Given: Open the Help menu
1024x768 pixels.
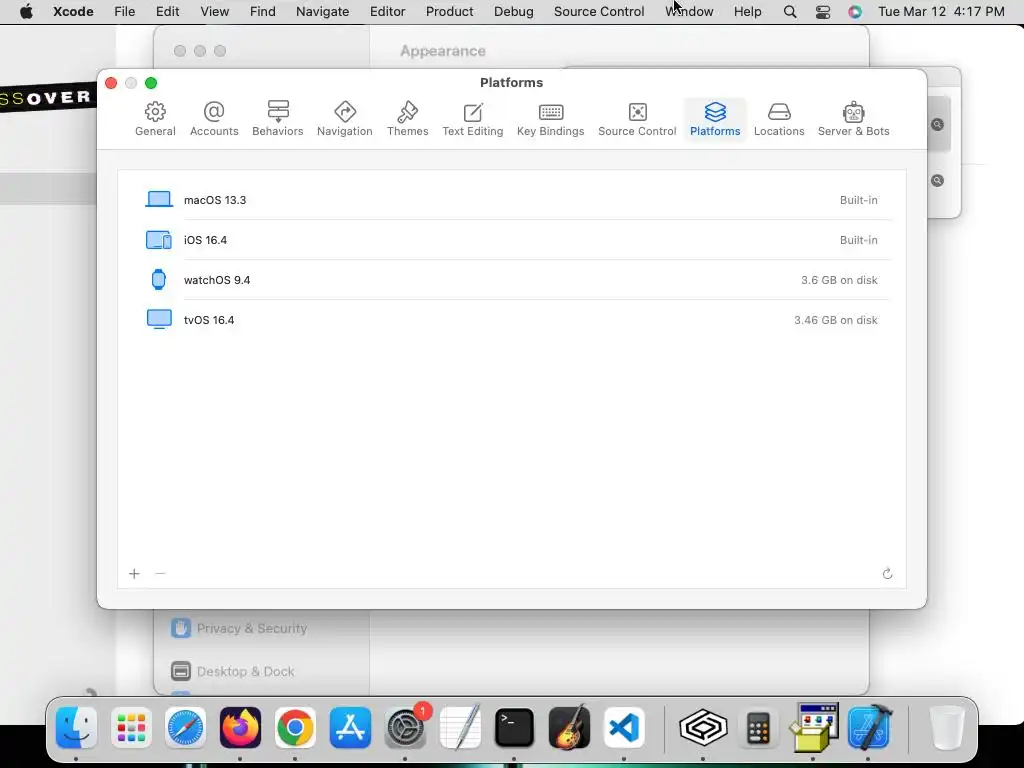Looking at the screenshot, I should [748, 12].
